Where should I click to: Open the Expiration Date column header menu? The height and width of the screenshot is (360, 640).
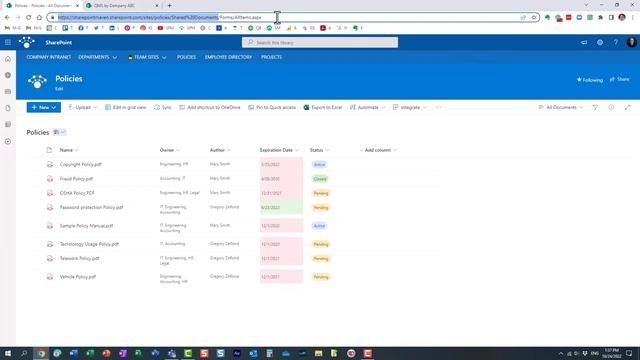[279, 150]
